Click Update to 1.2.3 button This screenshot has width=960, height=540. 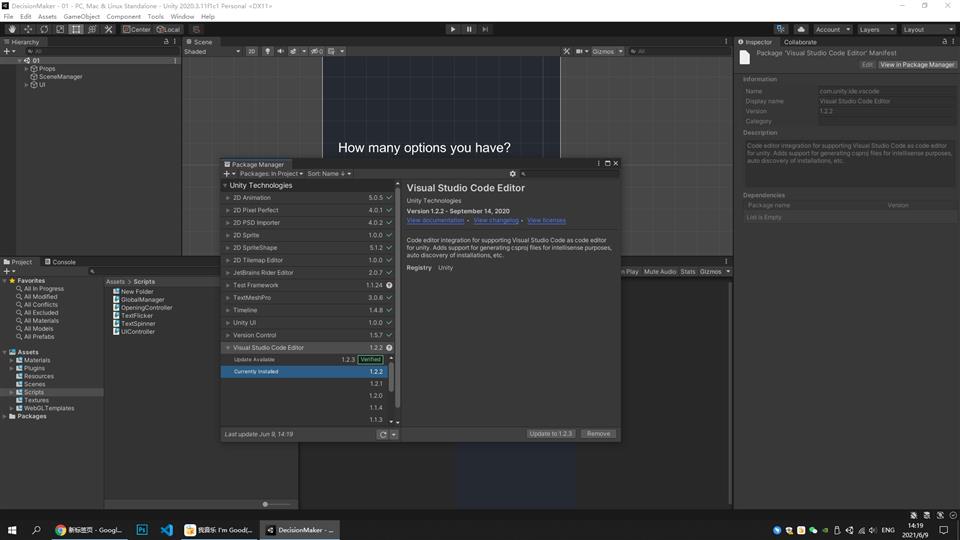tap(550, 433)
